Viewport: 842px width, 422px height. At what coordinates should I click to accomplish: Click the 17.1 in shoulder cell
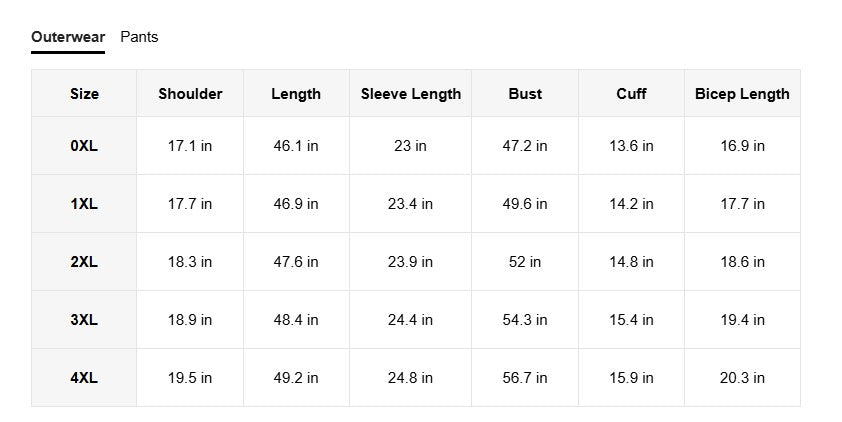point(190,146)
